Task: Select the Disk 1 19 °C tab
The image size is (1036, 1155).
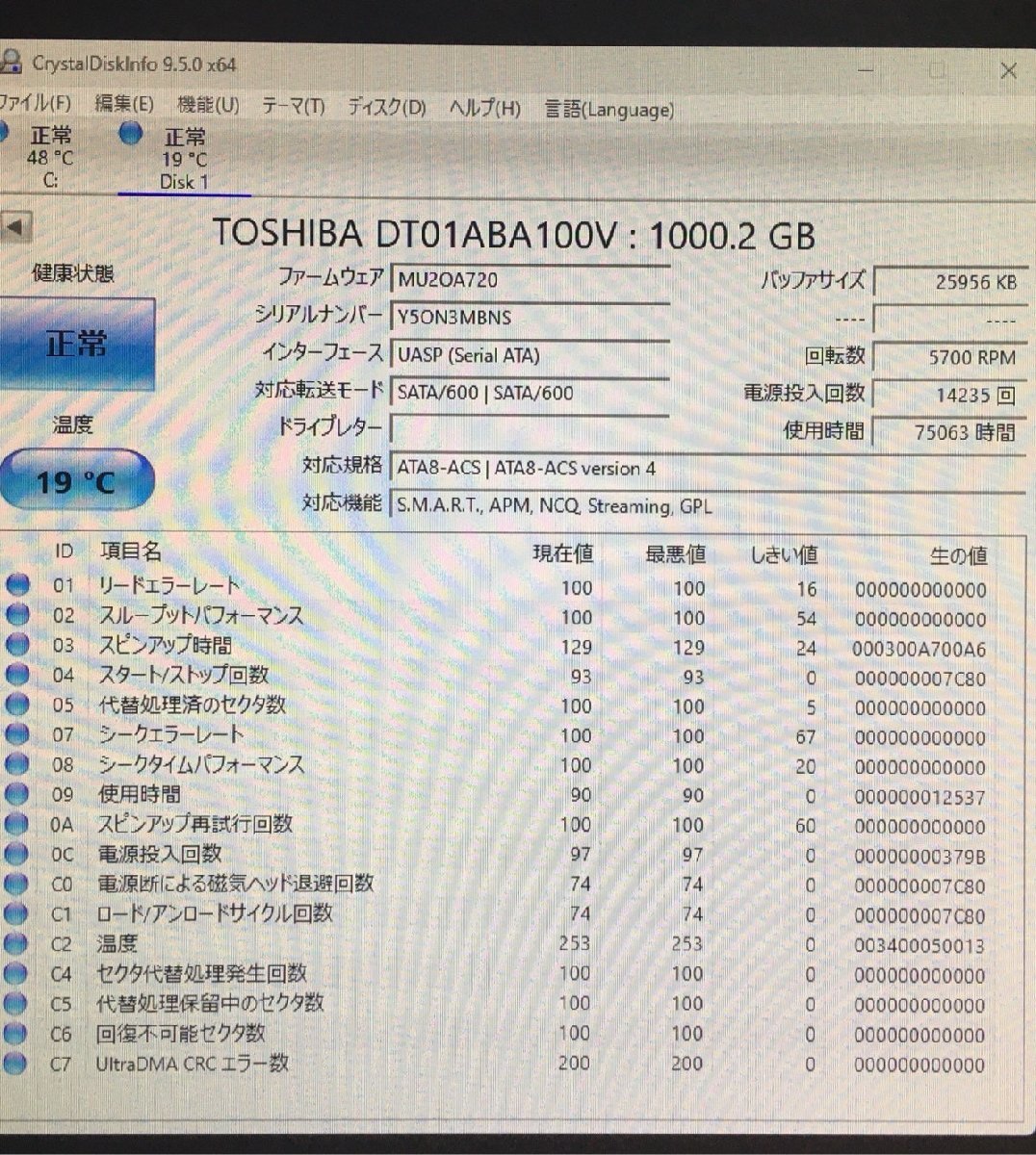Action: [x=183, y=158]
